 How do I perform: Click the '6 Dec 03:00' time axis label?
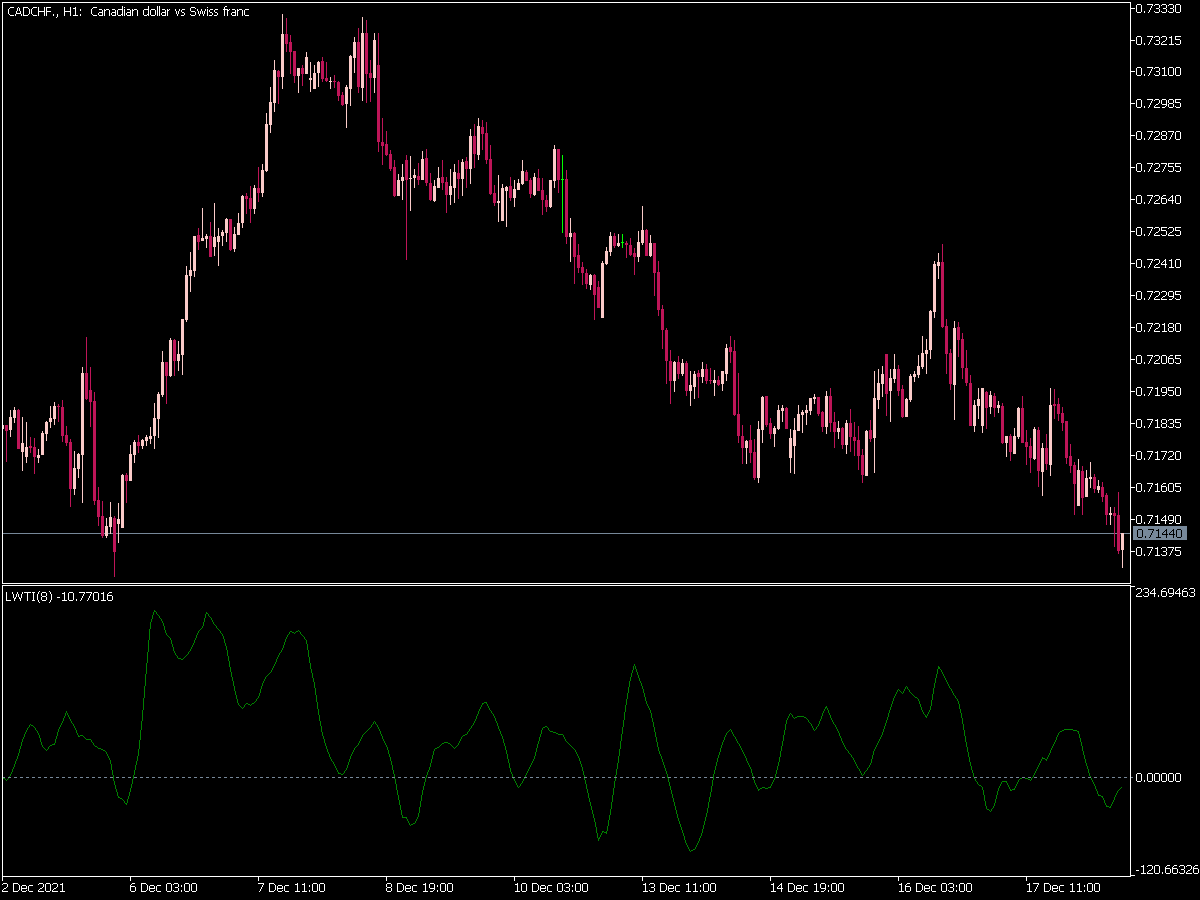163,887
